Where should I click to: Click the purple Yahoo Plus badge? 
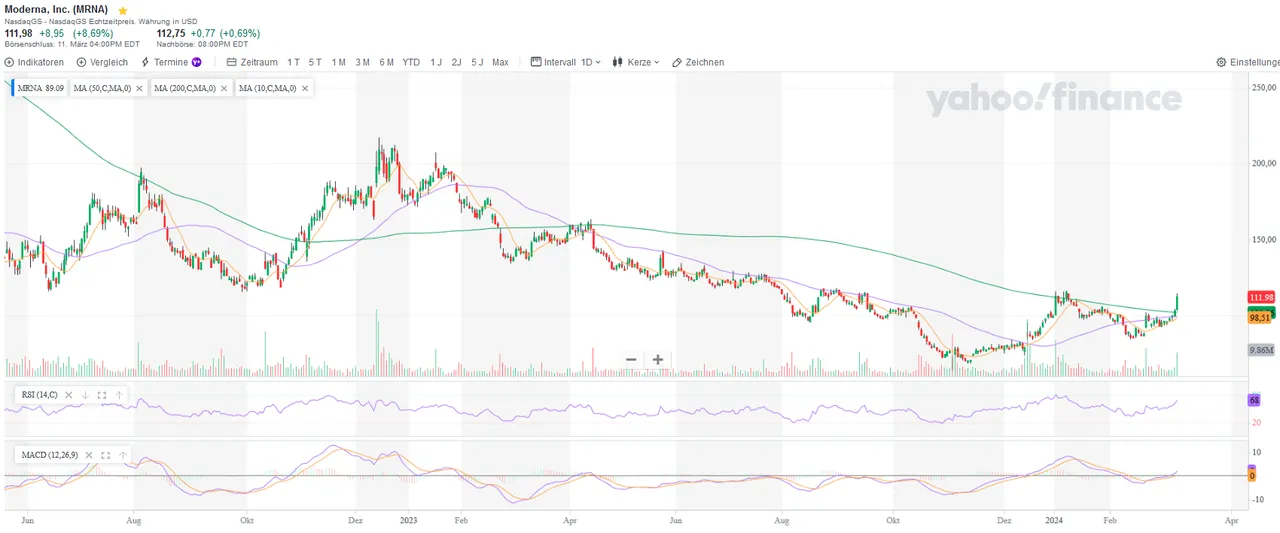click(197, 62)
